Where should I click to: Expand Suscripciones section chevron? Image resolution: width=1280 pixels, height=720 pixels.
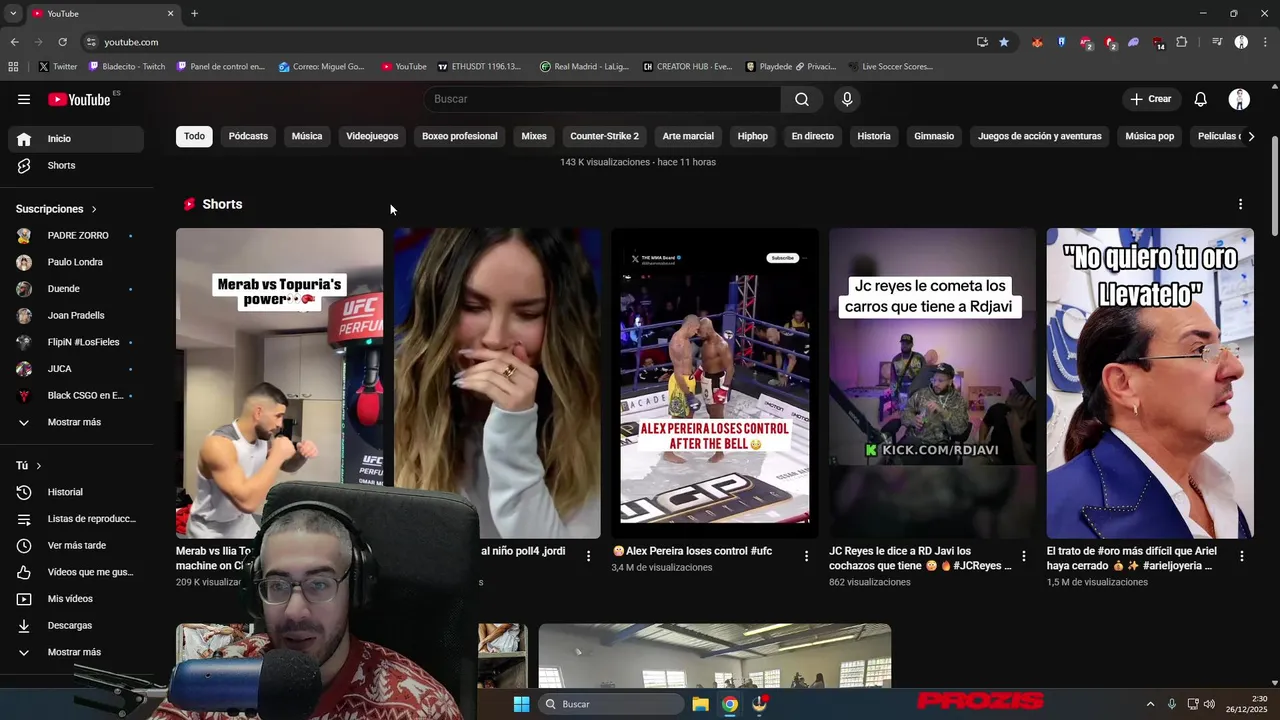(94, 209)
